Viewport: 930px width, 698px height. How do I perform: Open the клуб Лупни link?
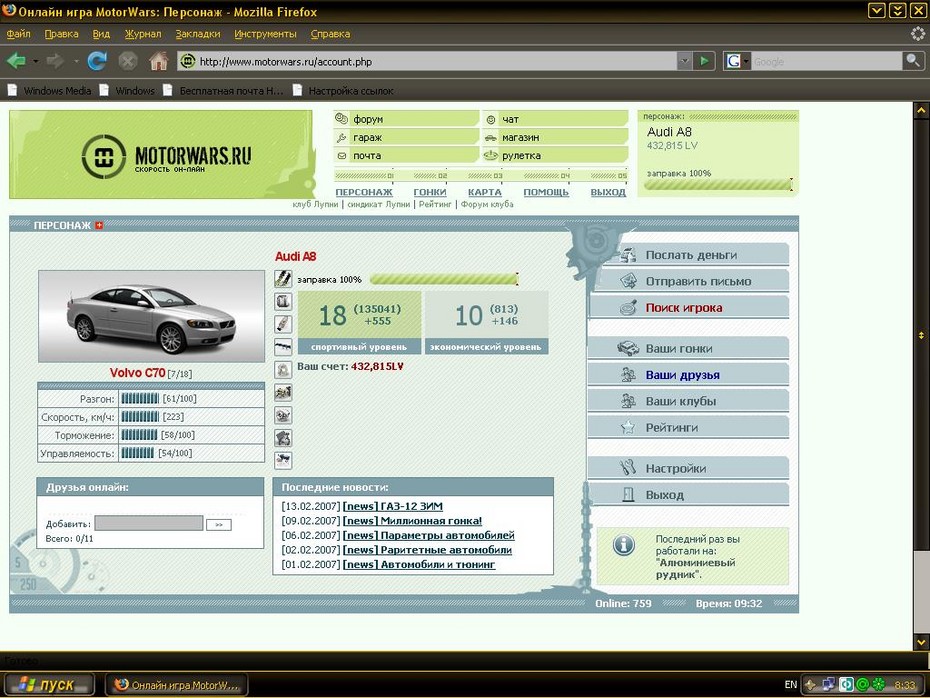click(315, 204)
